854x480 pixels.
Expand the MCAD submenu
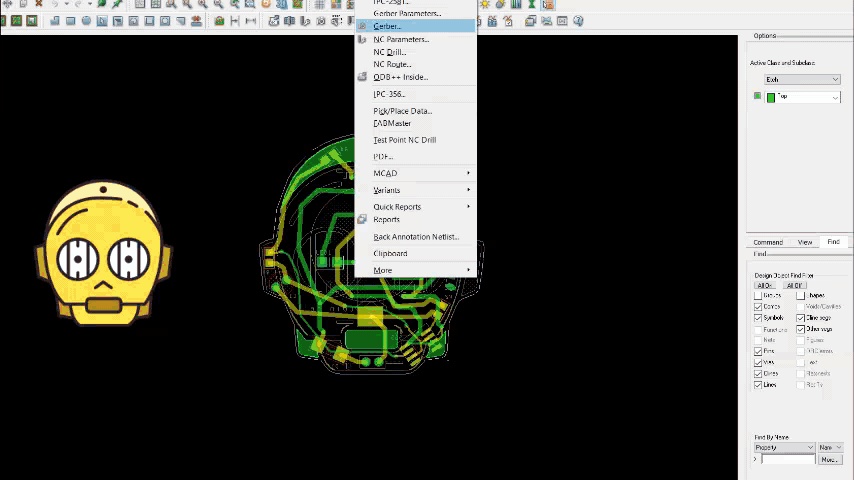[x=416, y=173]
